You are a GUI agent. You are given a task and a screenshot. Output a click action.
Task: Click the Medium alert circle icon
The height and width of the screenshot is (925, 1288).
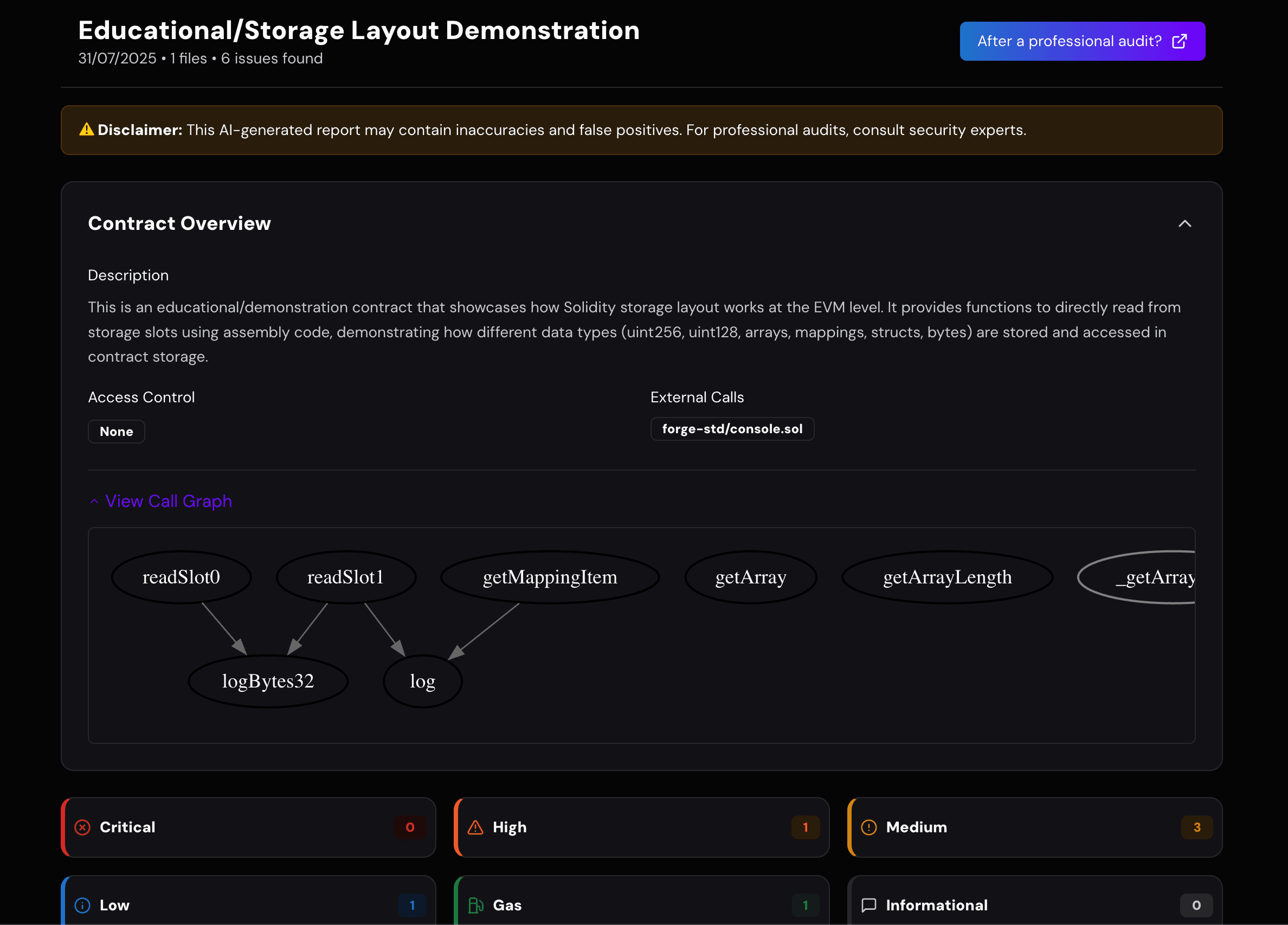click(x=869, y=827)
